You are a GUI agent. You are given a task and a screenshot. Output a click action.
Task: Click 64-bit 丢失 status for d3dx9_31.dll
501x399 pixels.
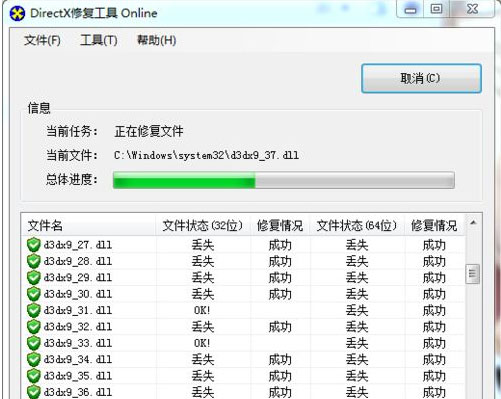click(357, 310)
